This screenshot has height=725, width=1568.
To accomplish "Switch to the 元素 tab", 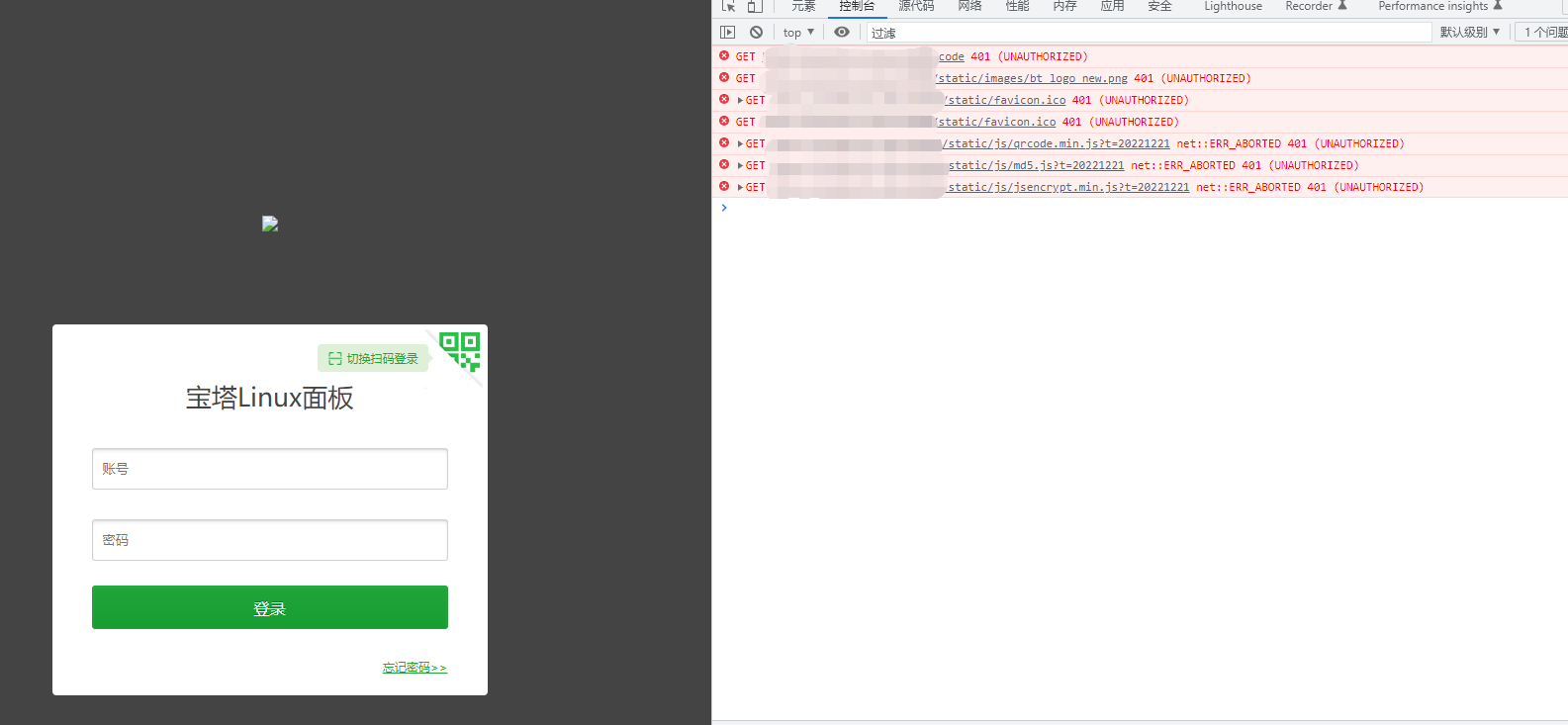I will [x=803, y=6].
